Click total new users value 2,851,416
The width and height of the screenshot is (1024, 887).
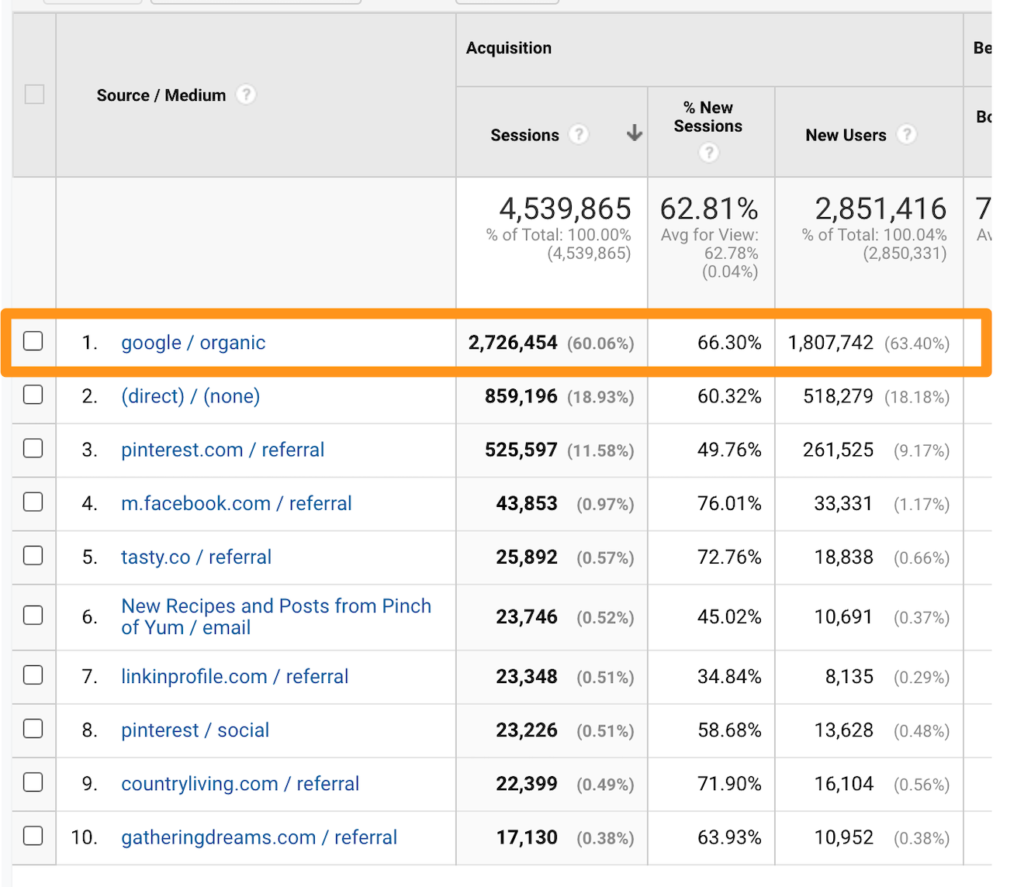tap(880, 209)
